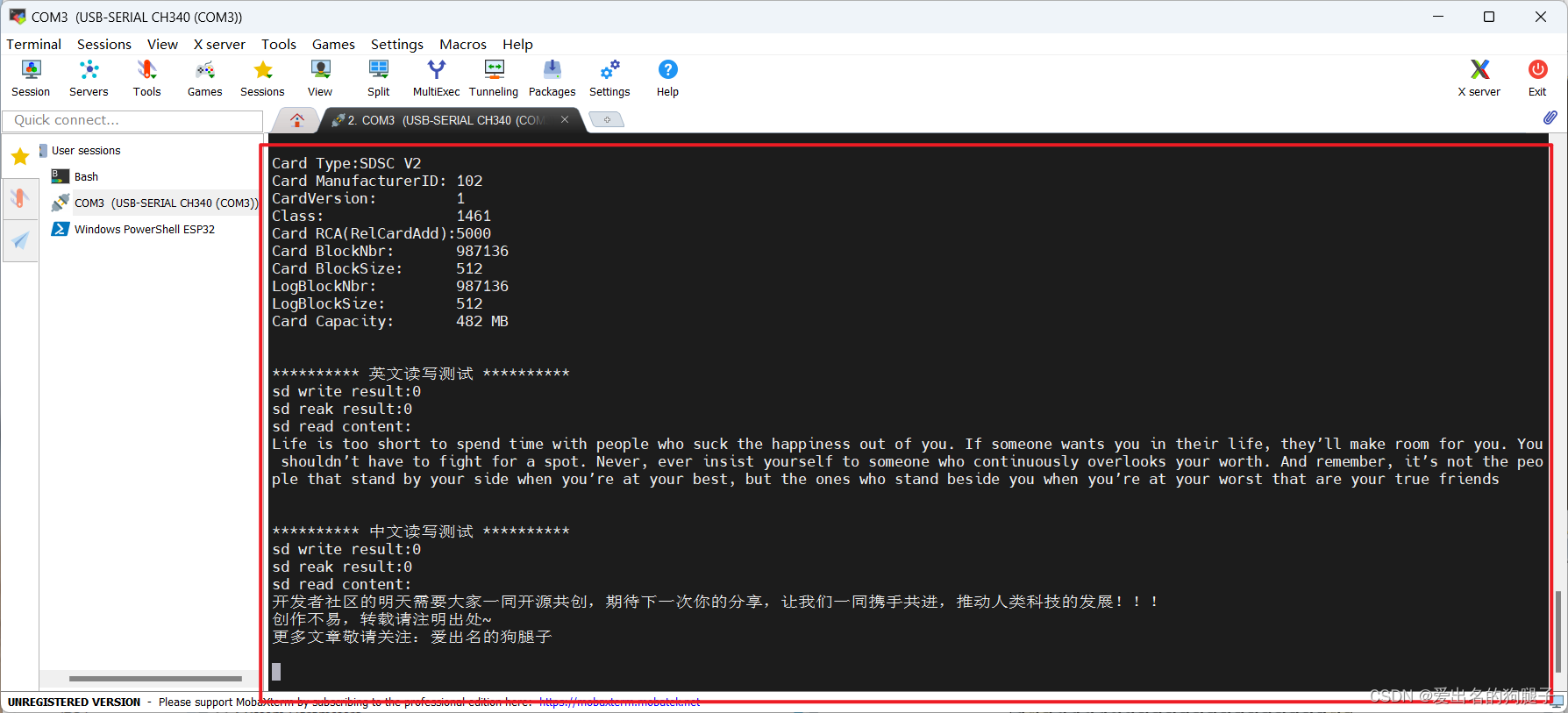The width and height of the screenshot is (1568, 713).
Task: Click the sessions panel horizontal scrollbar
Action: point(155,678)
